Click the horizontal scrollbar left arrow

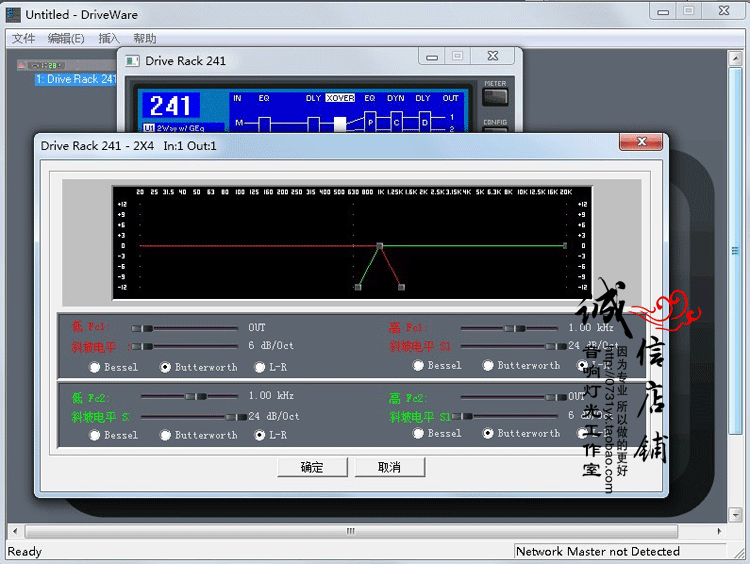tap(15, 531)
